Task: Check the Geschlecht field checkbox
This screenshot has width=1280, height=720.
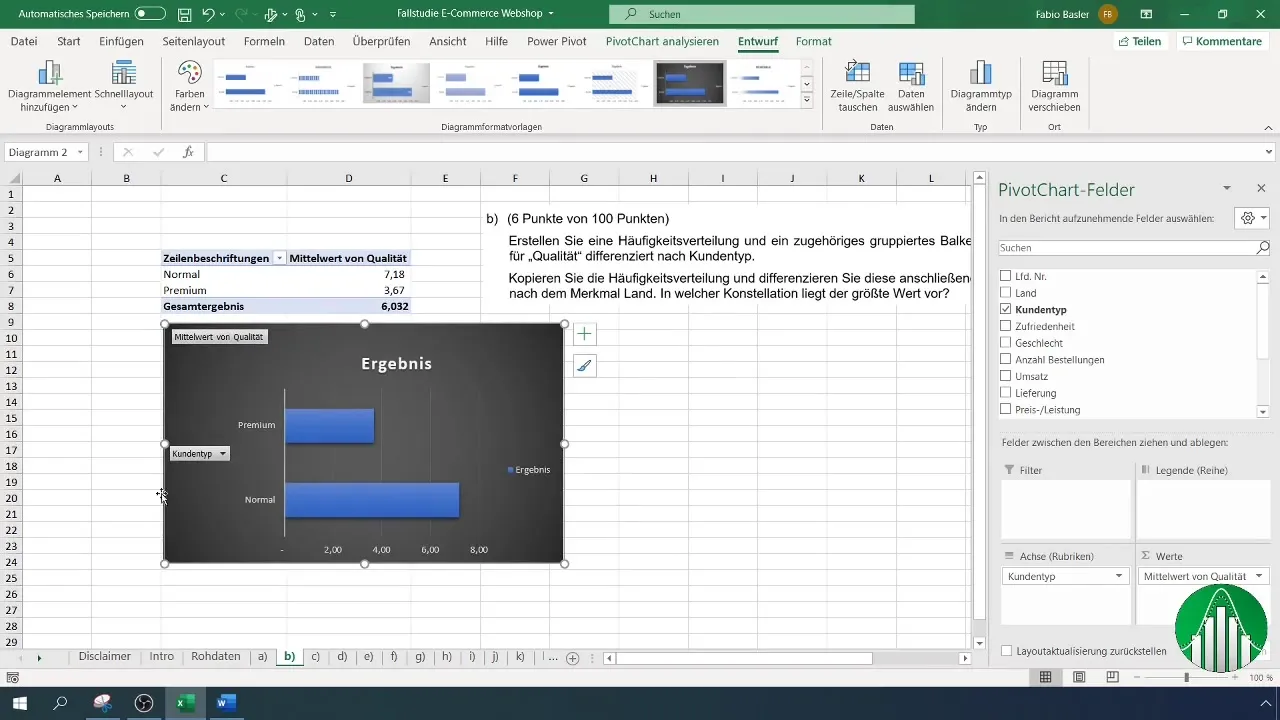Action: pos(1006,343)
